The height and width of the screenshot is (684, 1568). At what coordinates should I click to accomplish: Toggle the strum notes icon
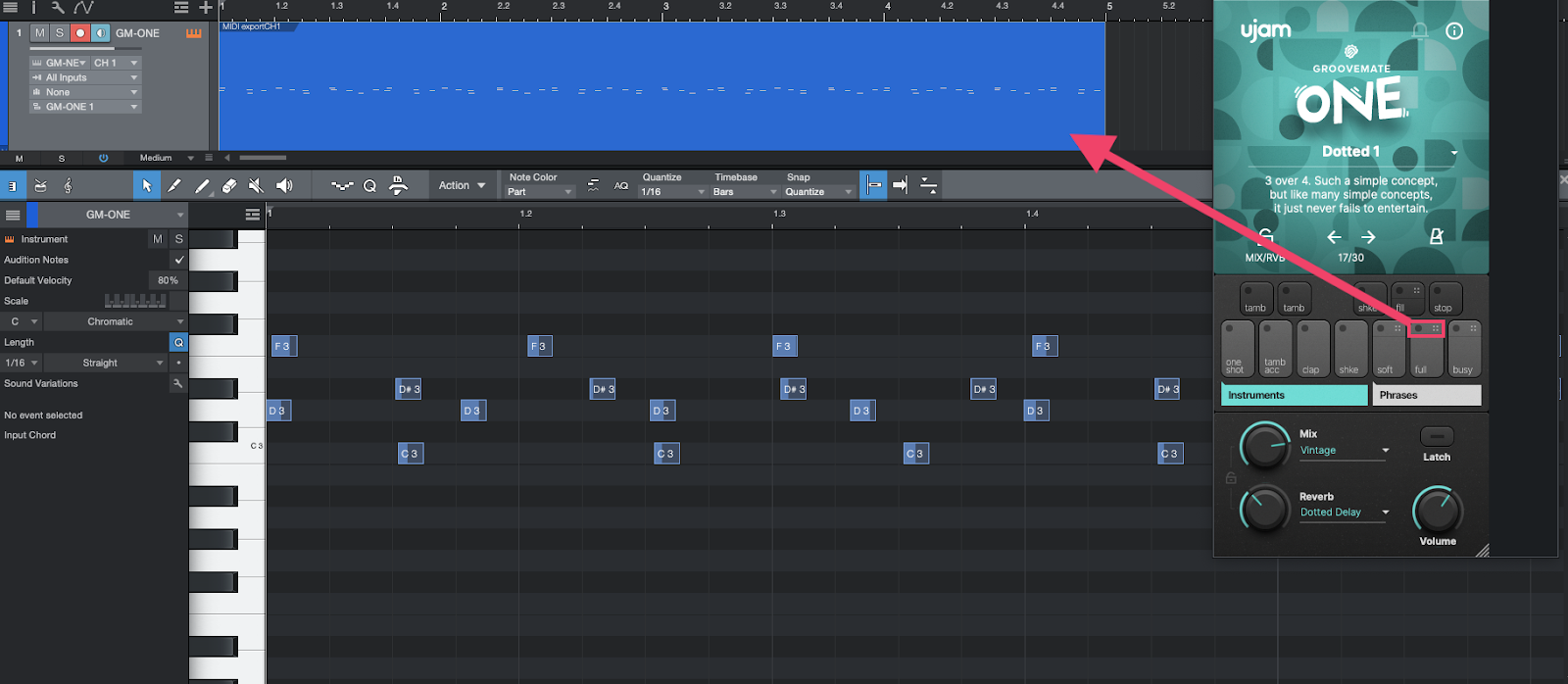593,185
